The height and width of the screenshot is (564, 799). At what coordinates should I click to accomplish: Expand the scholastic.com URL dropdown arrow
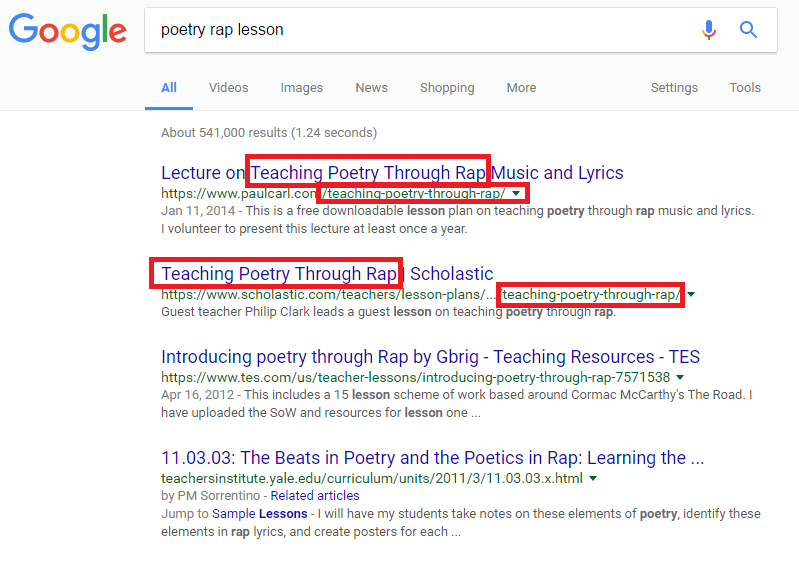pyautogui.click(x=691, y=294)
